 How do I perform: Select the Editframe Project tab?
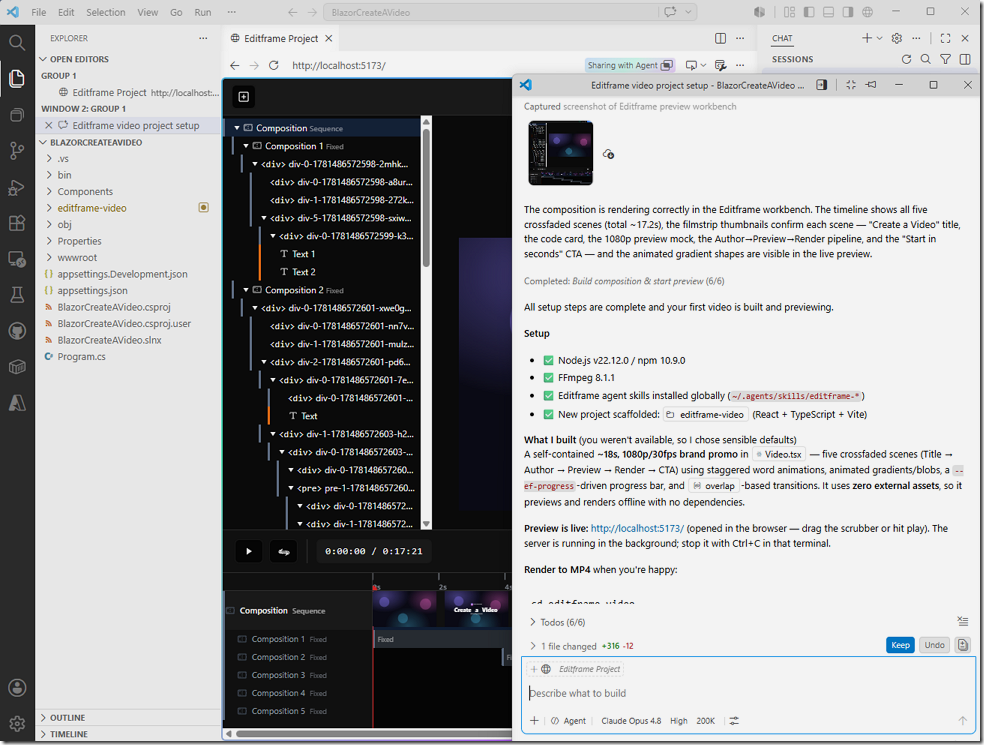[281, 38]
